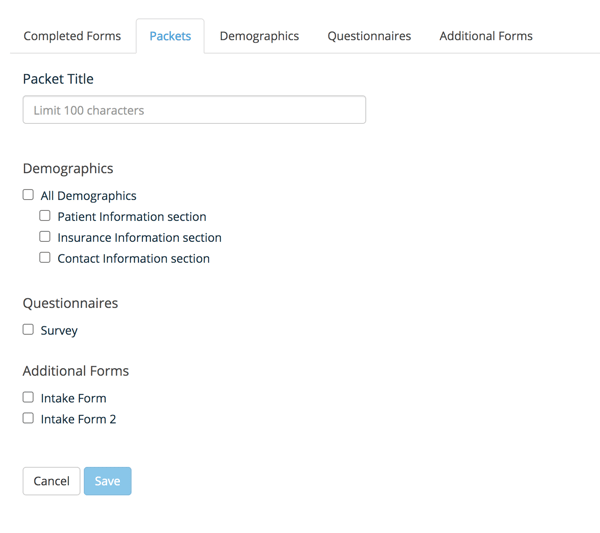Switch to the Completed Forms tab

[x=72, y=36]
